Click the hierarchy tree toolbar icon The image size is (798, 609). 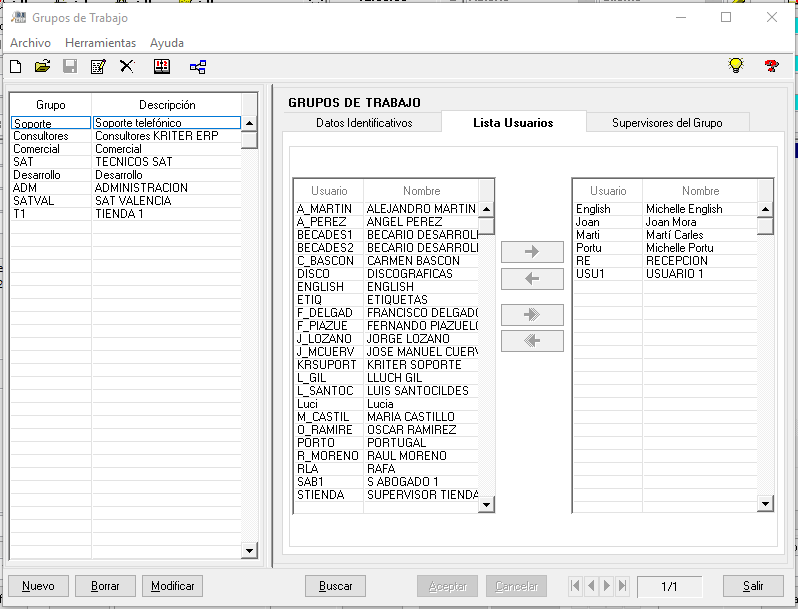click(198, 67)
